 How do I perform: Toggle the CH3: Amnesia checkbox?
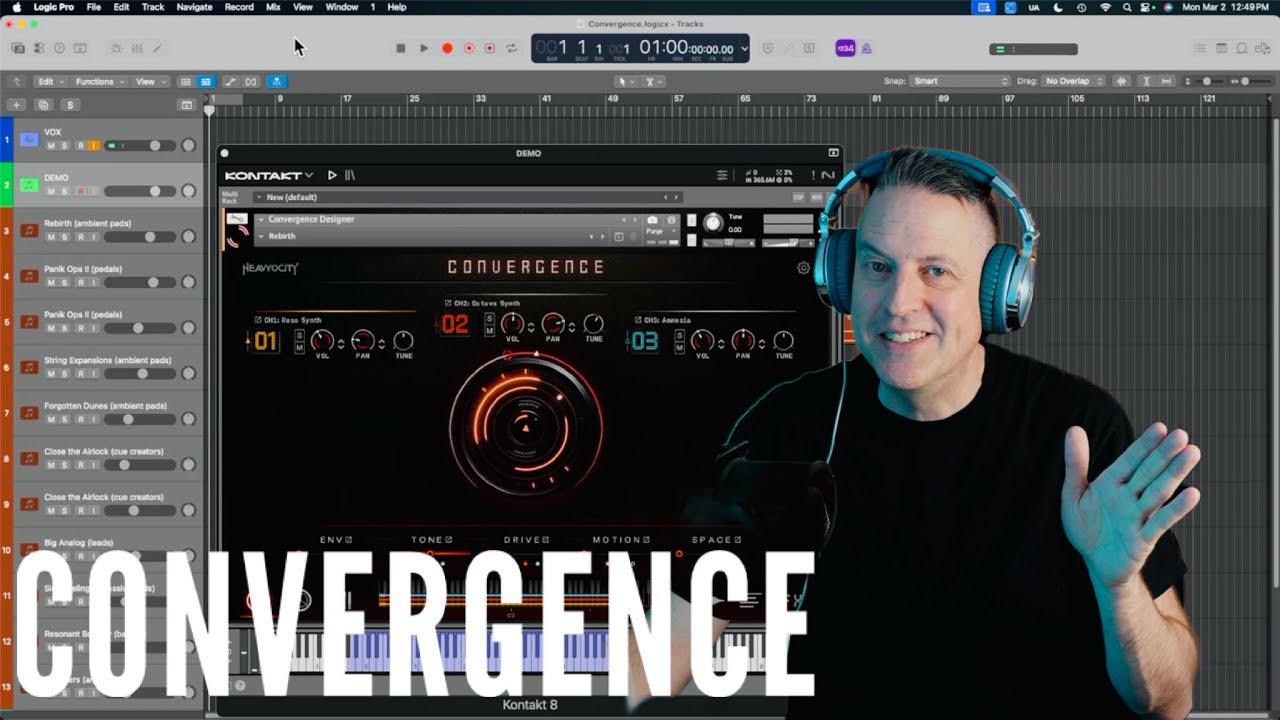pyautogui.click(x=638, y=320)
